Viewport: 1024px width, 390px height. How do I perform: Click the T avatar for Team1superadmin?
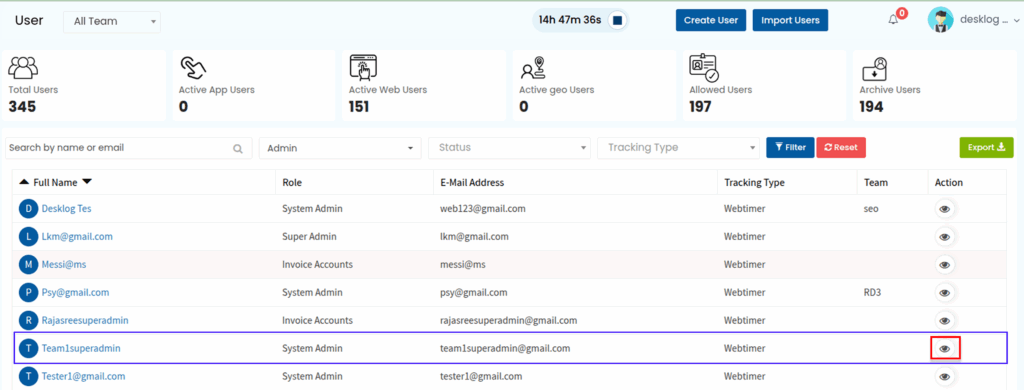[x=29, y=349]
